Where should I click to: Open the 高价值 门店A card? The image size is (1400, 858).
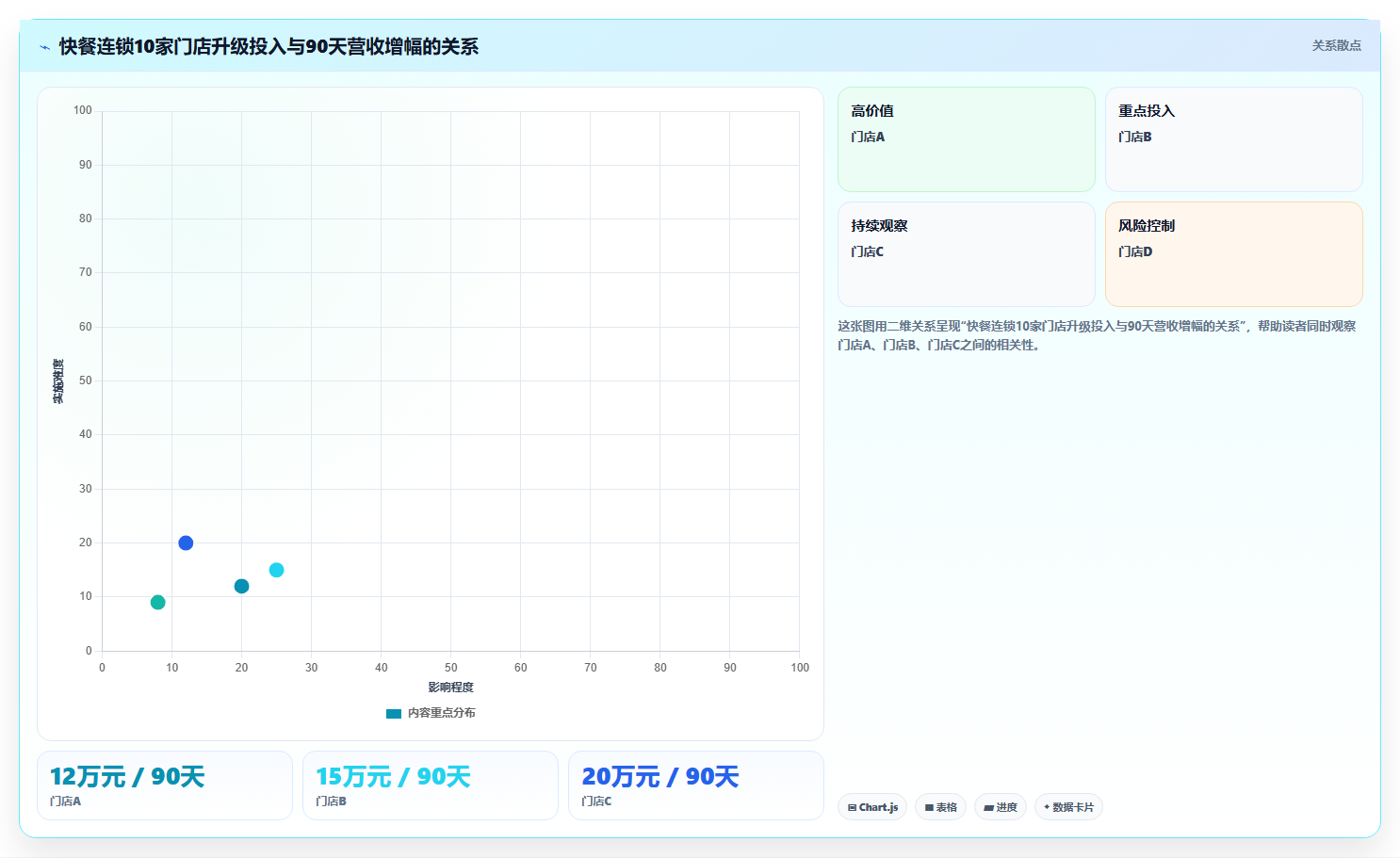[x=966, y=139]
